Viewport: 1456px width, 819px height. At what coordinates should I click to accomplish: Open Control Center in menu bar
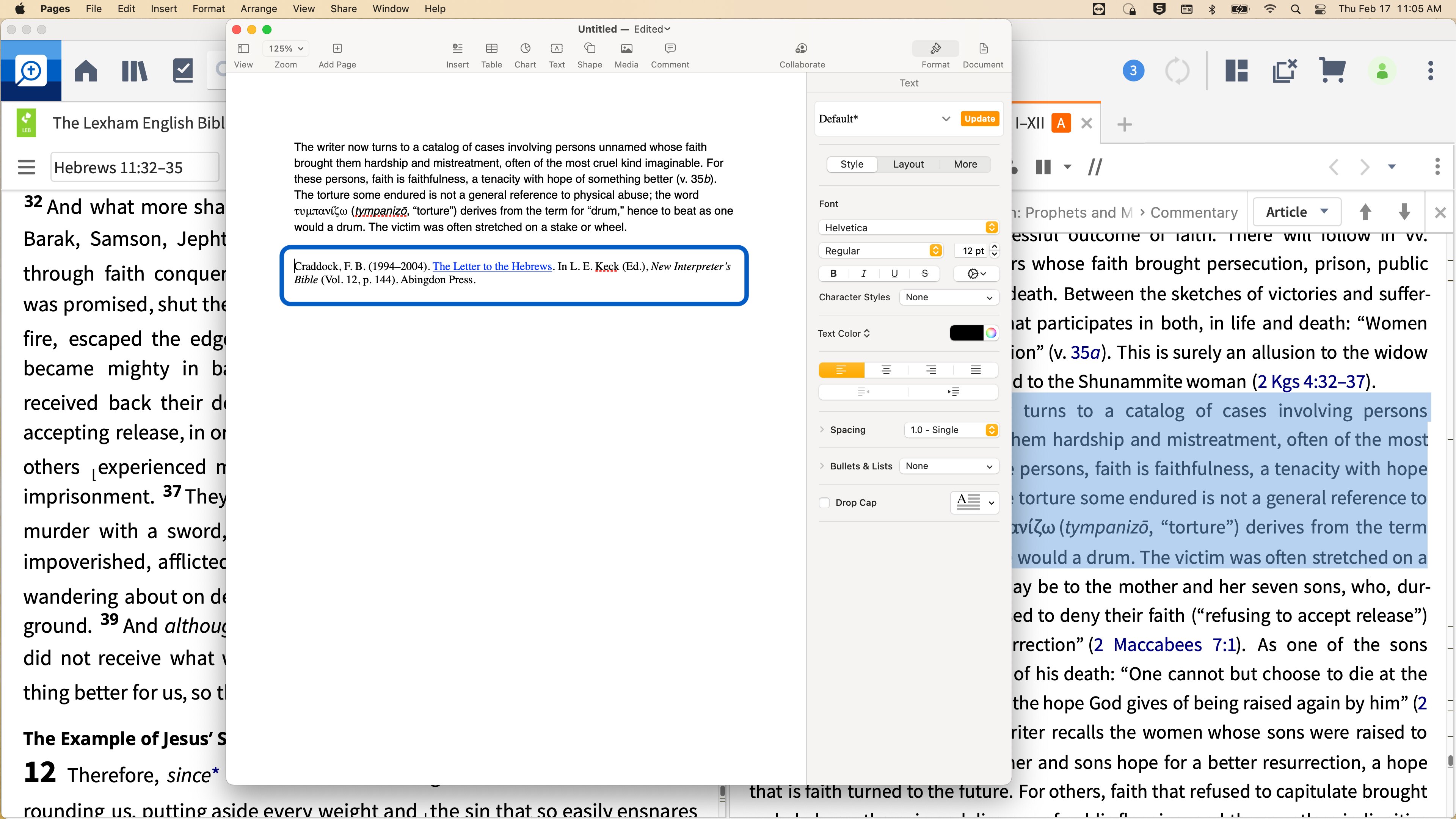tap(1320, 9)
